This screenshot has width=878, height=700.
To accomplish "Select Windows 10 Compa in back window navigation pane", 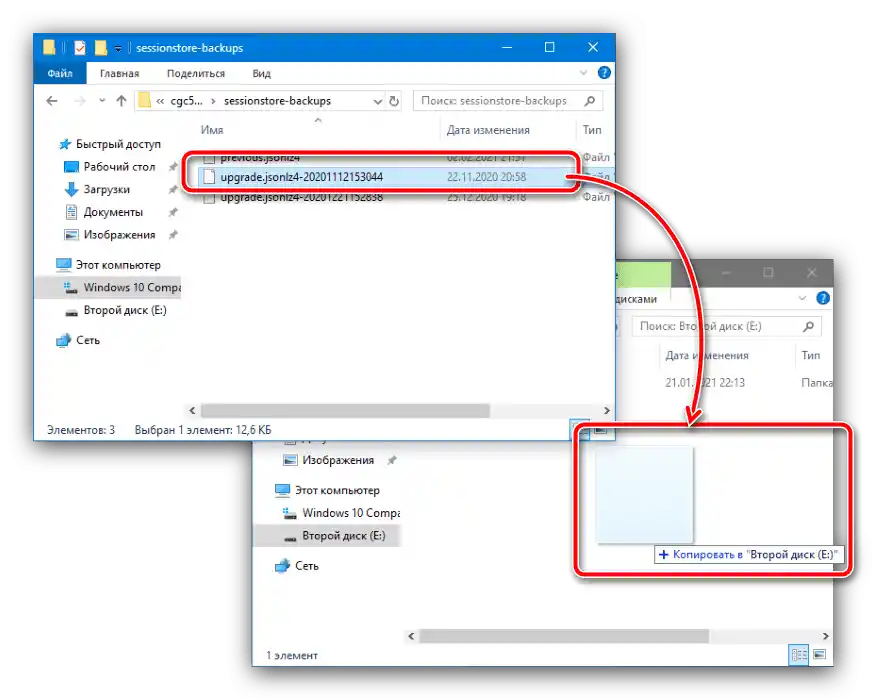I will click(351, 513).
